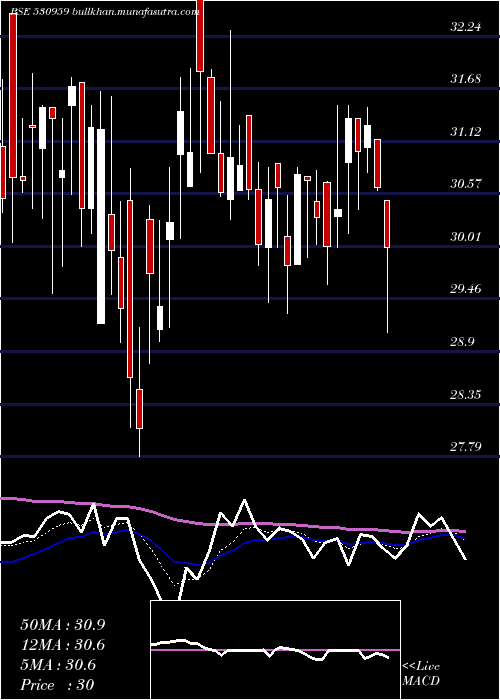Screen dimensions: 500x700
Task: Select the 5MA : 30.6 indicator text
Action: [x=58, y=665]
